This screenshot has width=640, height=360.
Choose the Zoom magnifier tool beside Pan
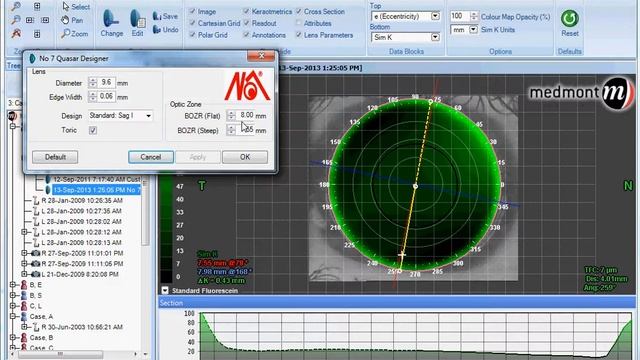click(x=75, y=33)
